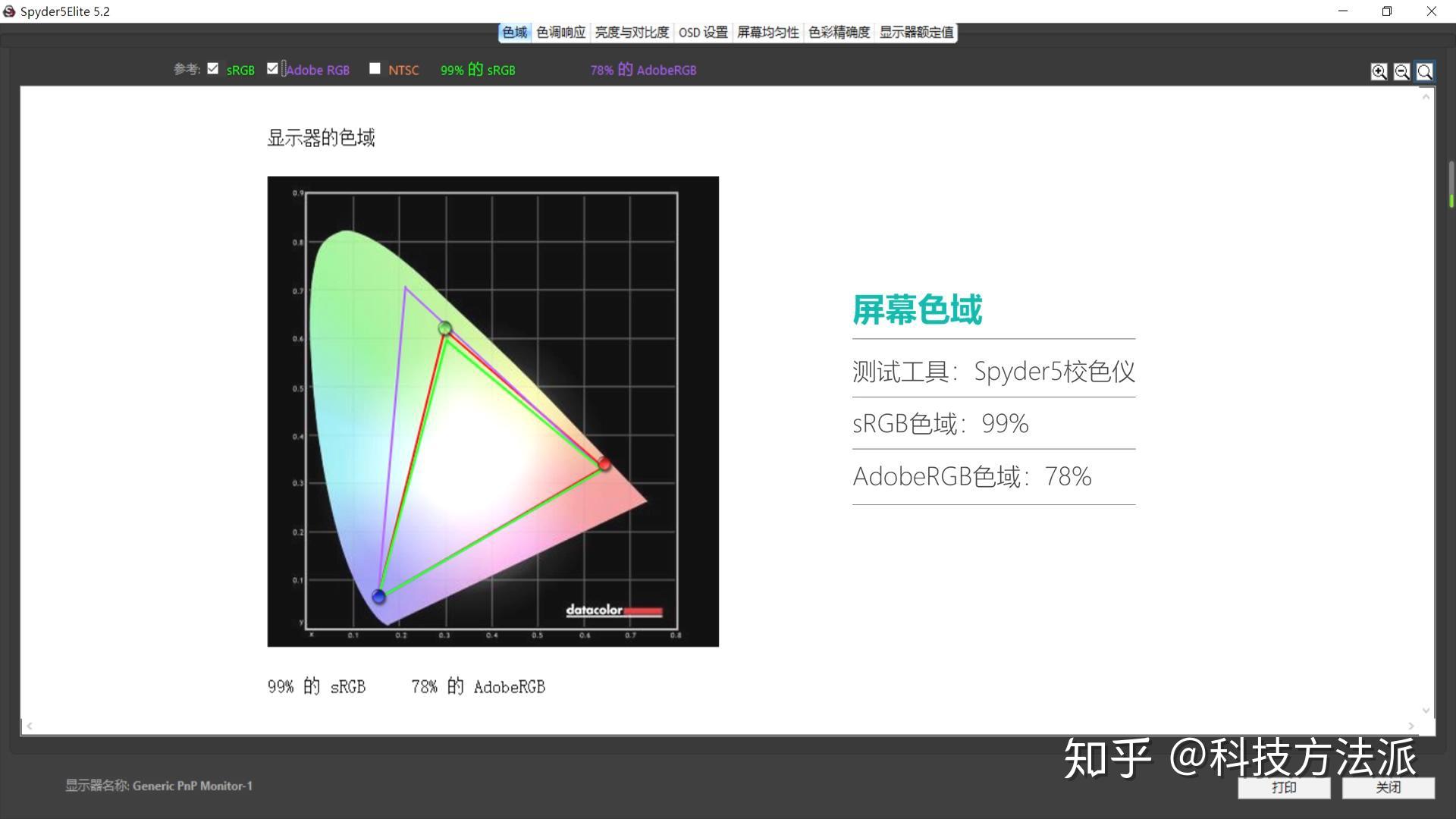Enable the NTSC reference checkbox

click(375, 68)
